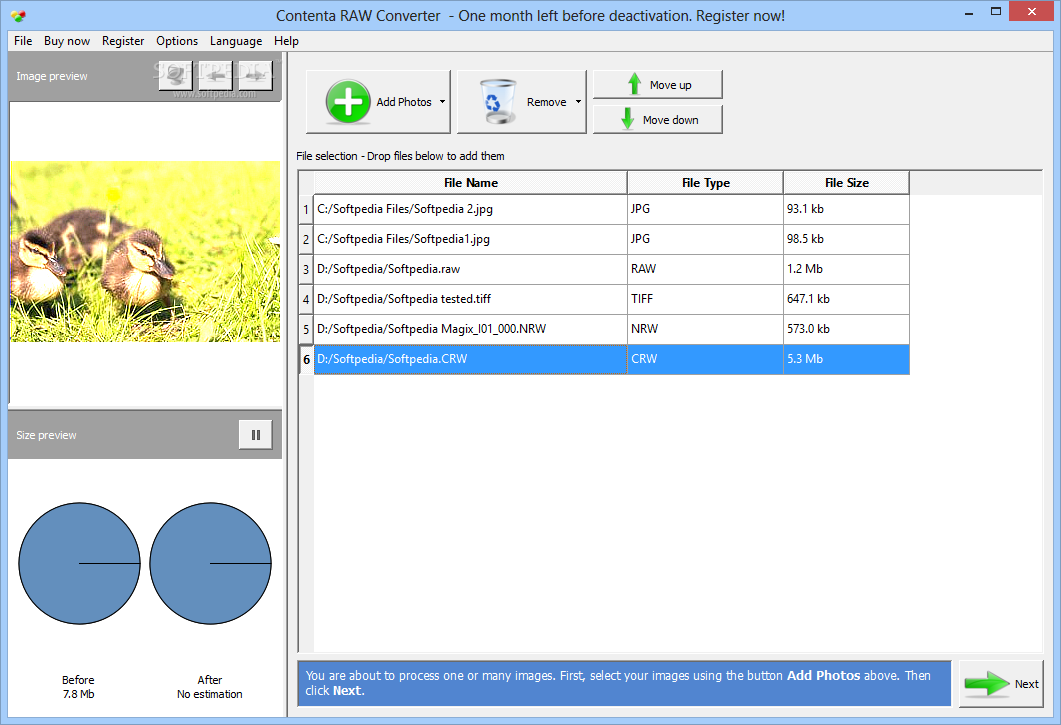Open the Help menu
Image resolution: width=1061 pixels, height=725 pixels.
click(x=286, y=41)
